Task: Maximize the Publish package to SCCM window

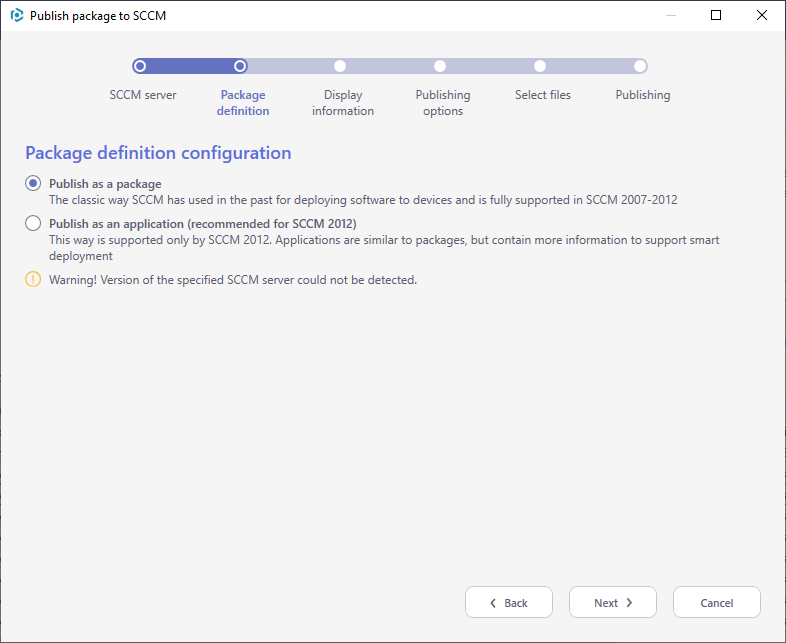Action: coord(716,15)
